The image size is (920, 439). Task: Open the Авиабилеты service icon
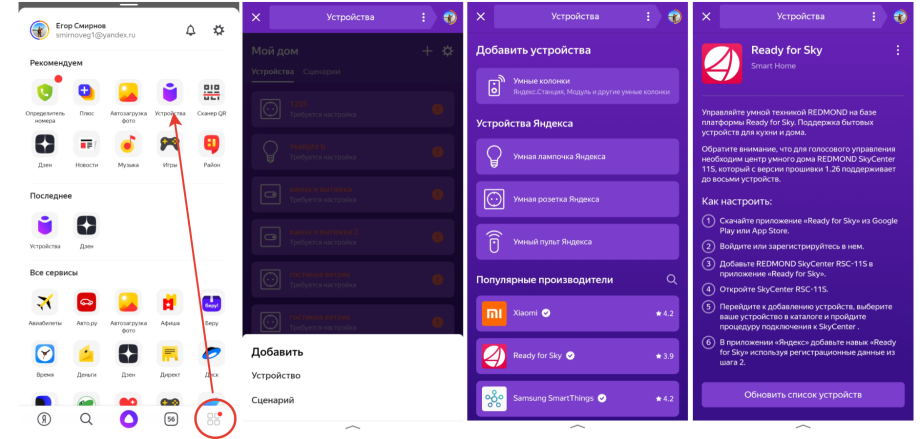coord(45,302)
